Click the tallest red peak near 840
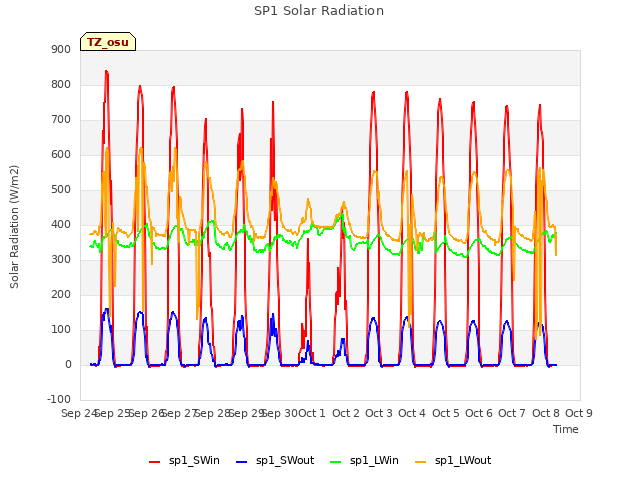This screenshot has height=480, width=640. pos(107,72)
